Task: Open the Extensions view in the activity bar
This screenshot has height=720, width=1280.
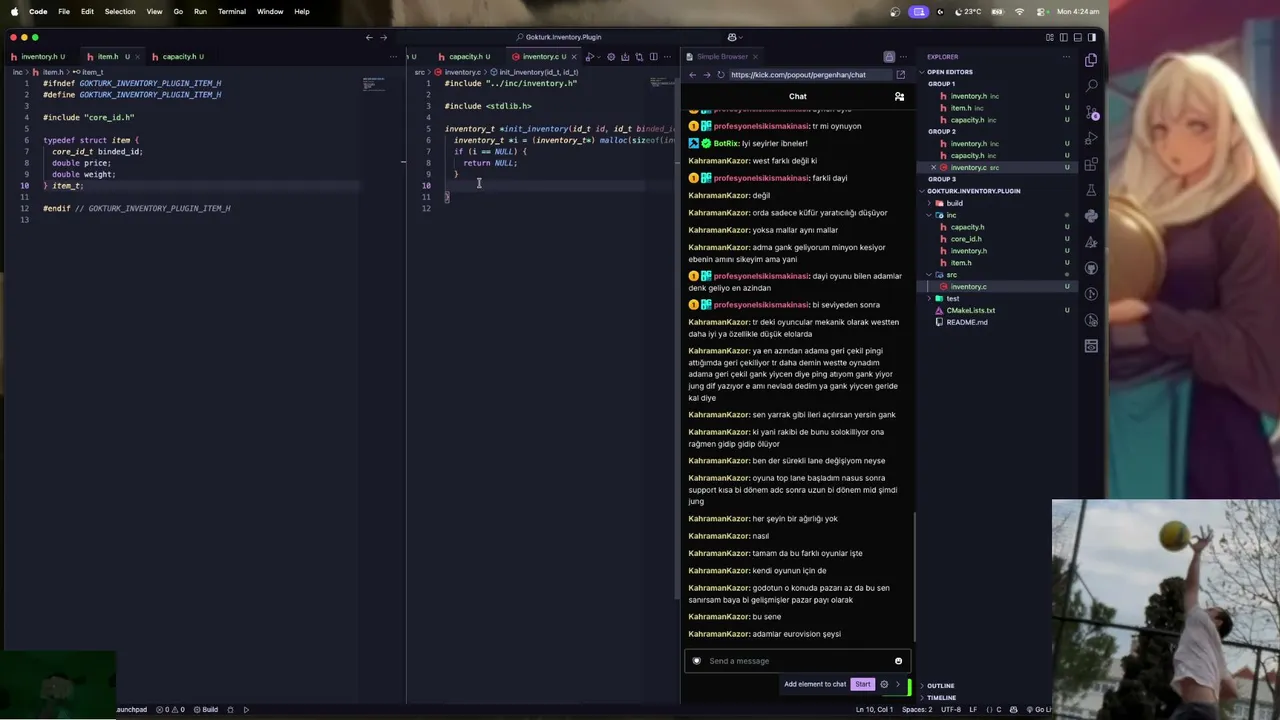Action: click(x=1091, y=164)
